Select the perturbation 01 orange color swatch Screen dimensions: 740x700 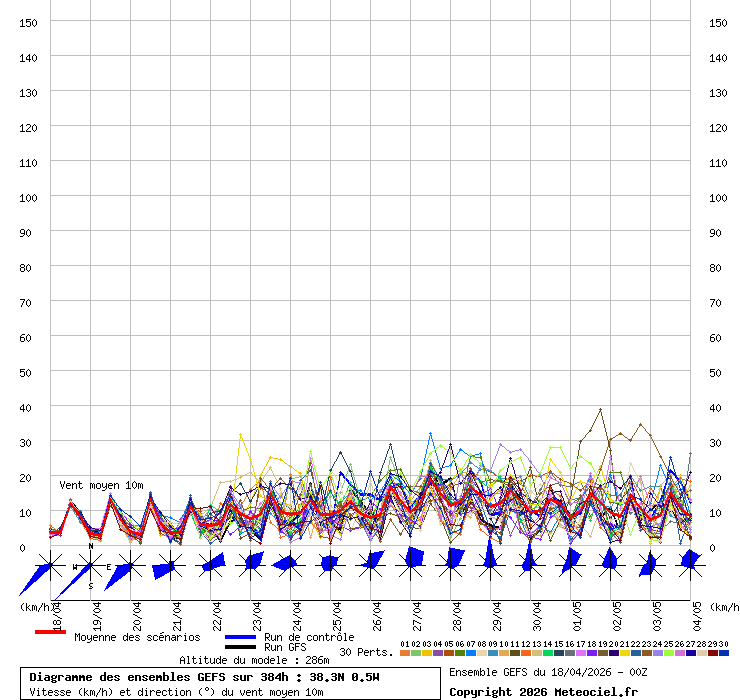(x=405, y=653)
